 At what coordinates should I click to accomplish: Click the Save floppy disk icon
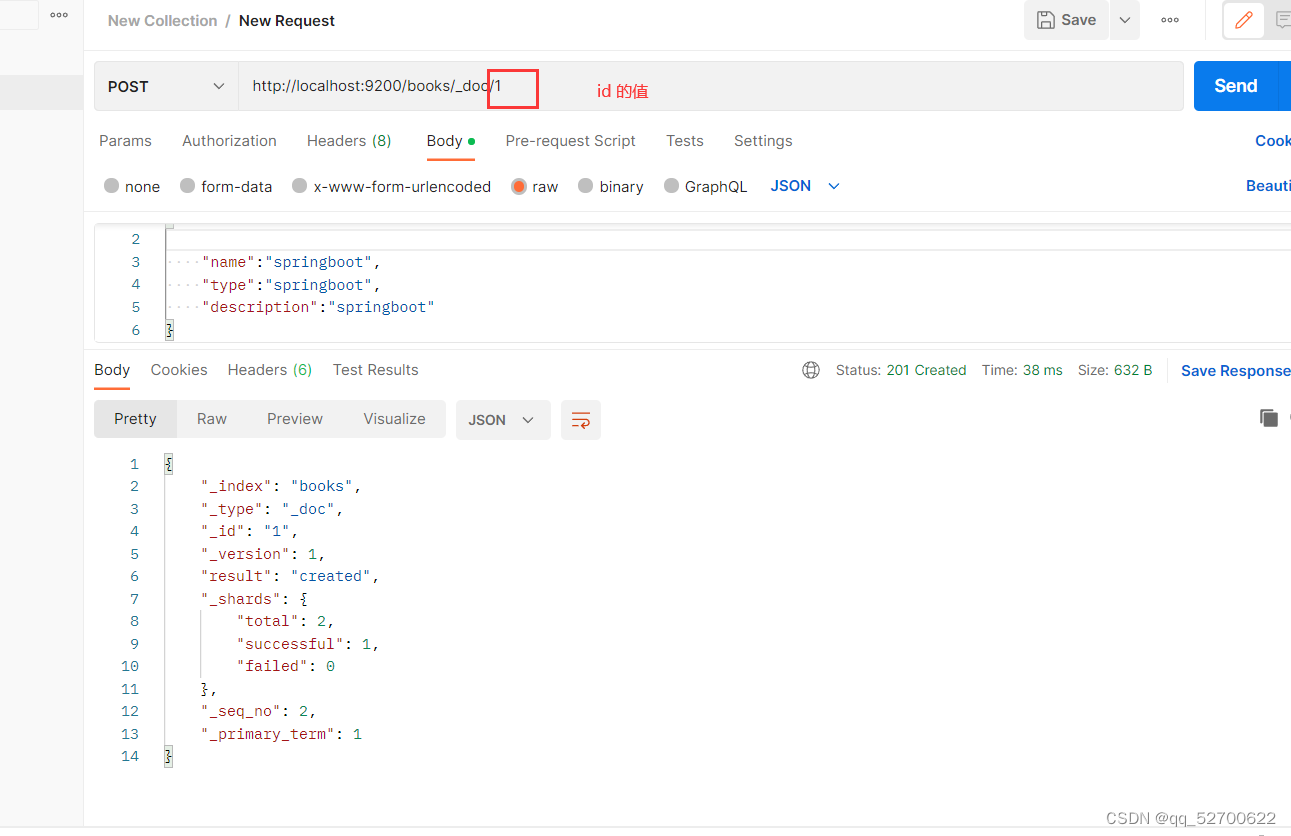(1045, 20)
